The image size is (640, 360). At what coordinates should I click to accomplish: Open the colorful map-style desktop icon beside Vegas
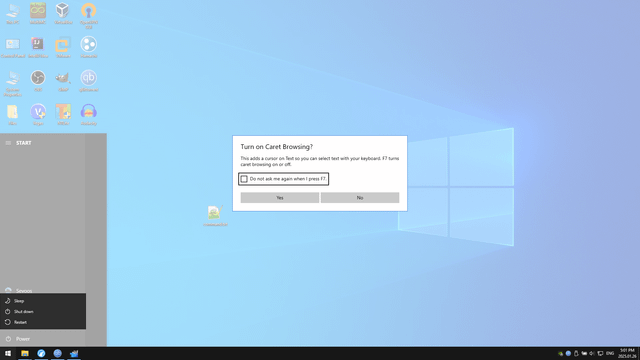(x=63, y=115)
